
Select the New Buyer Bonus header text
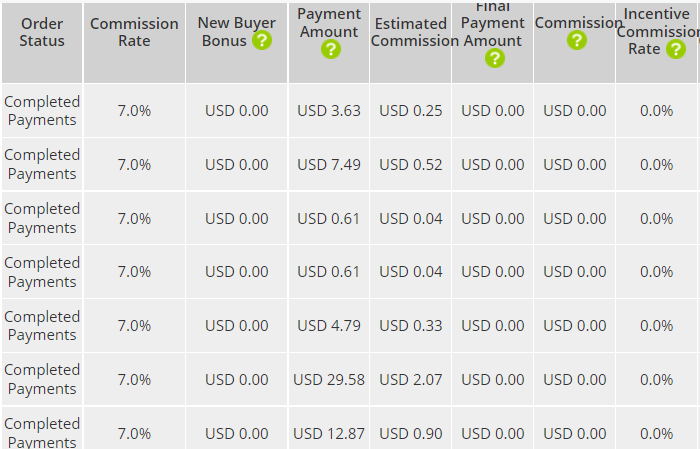(x=236, y=32)
